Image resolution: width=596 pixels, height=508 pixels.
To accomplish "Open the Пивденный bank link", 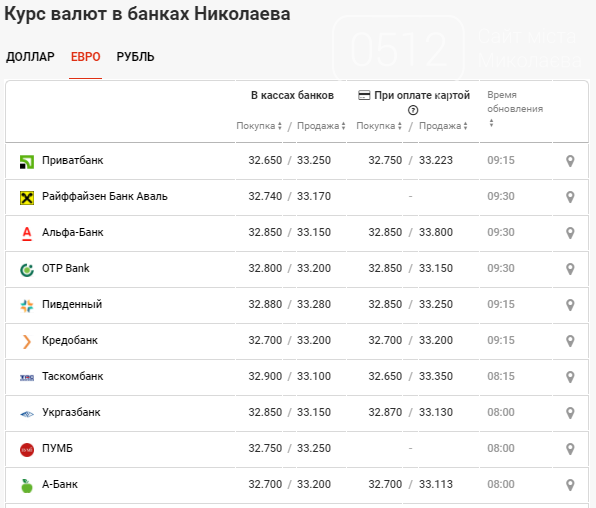I will (72, 305).
